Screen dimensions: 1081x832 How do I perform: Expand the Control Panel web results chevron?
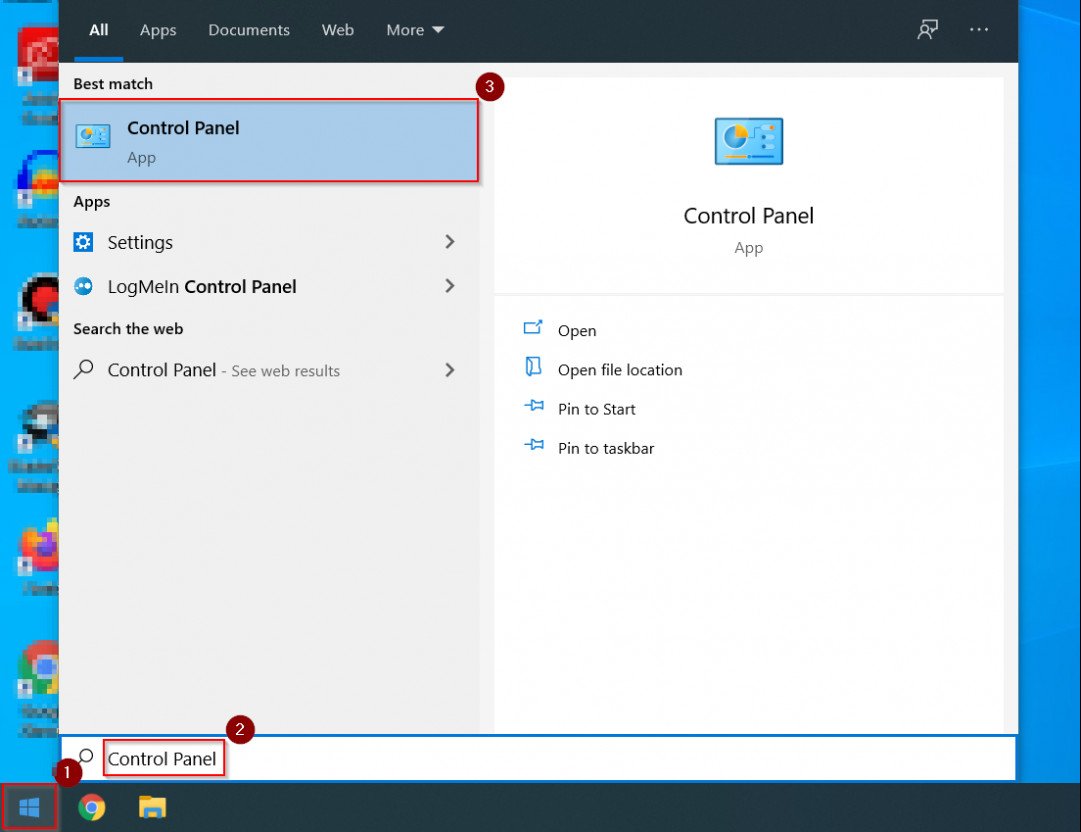[x=450, y=370]
